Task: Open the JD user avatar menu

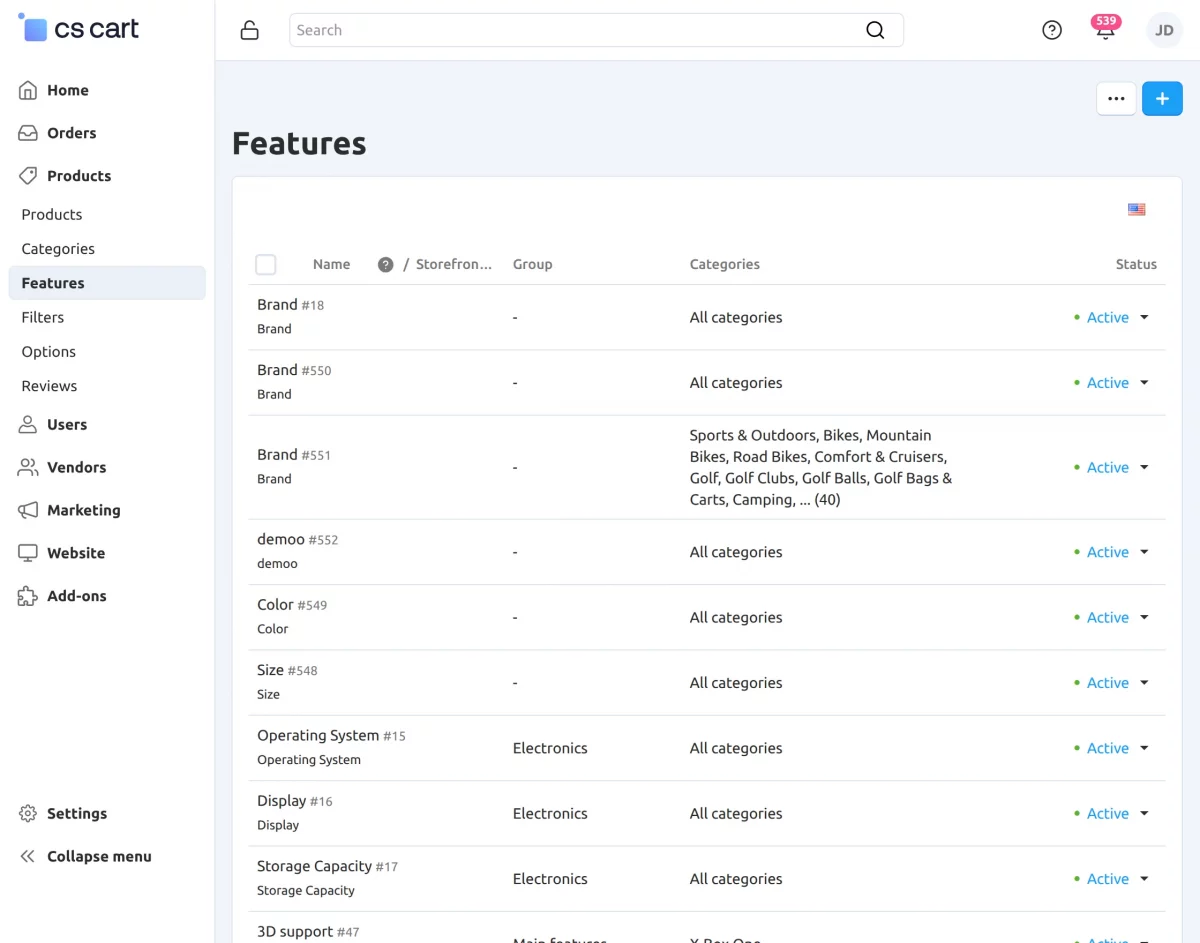Action: tap(1164, 30)
